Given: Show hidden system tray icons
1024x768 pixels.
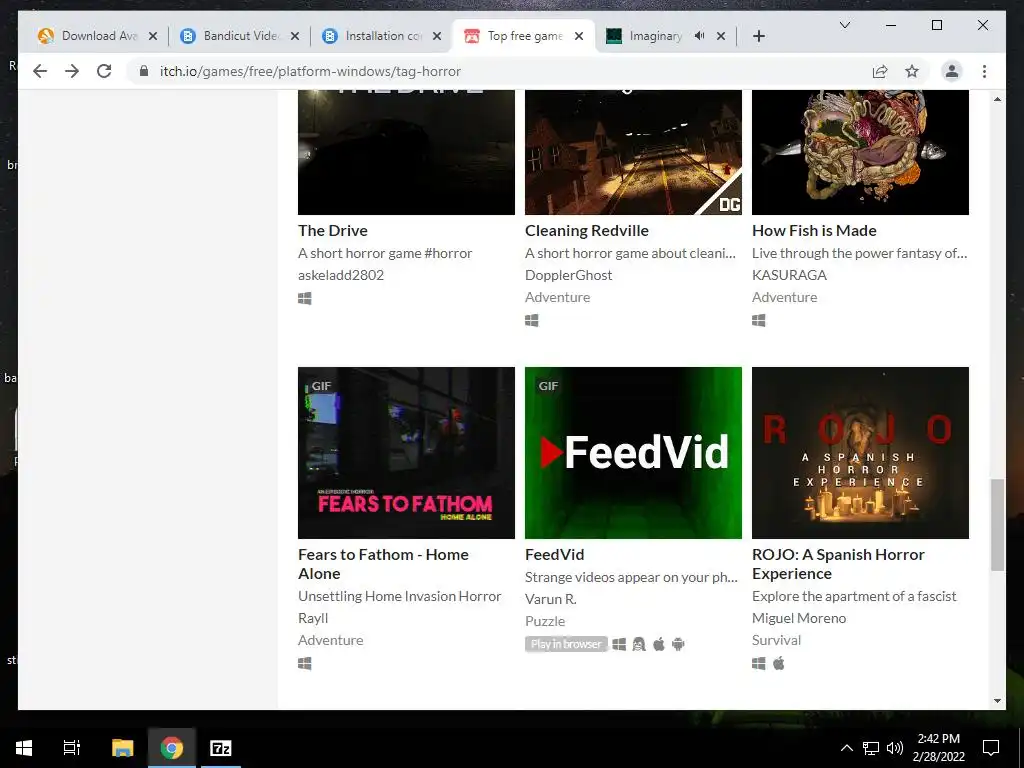Looking at the screenshot, I should (846, 748).
